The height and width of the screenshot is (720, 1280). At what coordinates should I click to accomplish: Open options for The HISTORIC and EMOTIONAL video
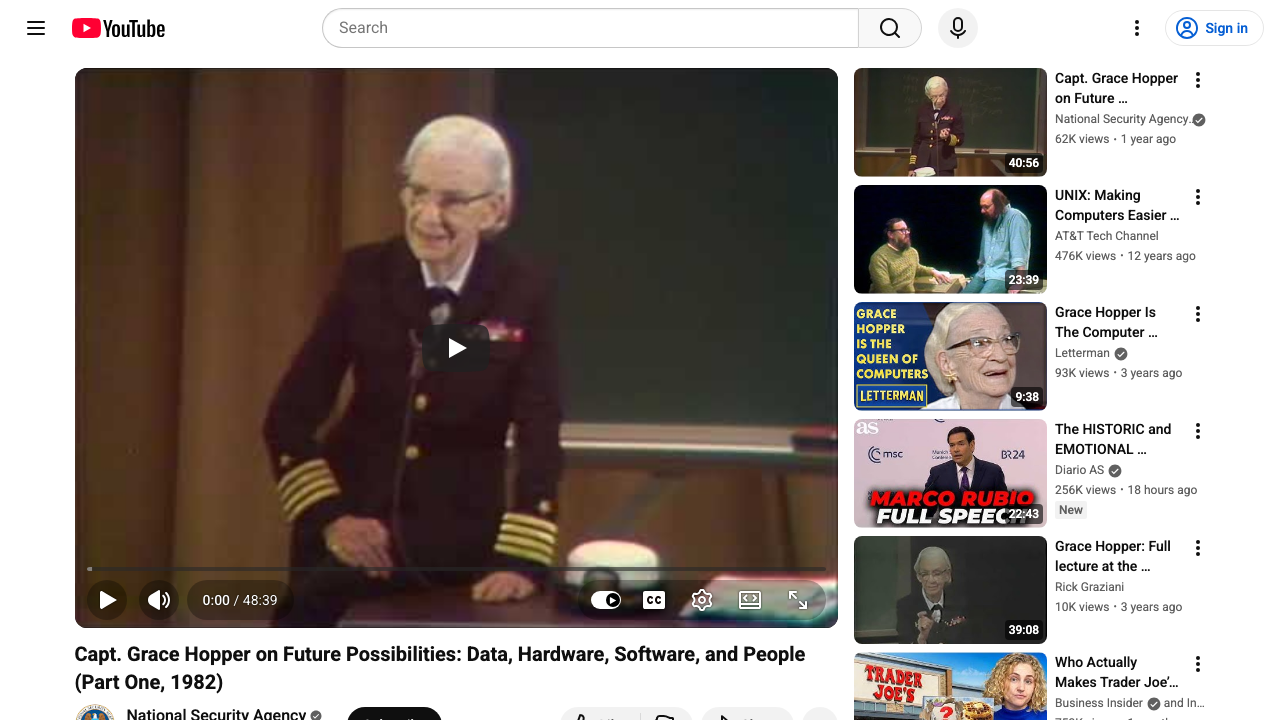[x=1198, y=431]
